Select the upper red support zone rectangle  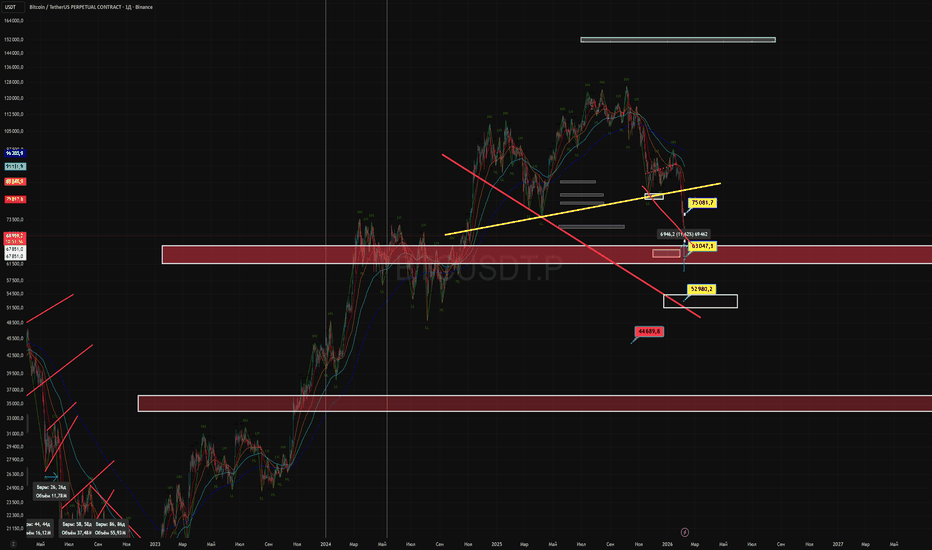point(547,254)
